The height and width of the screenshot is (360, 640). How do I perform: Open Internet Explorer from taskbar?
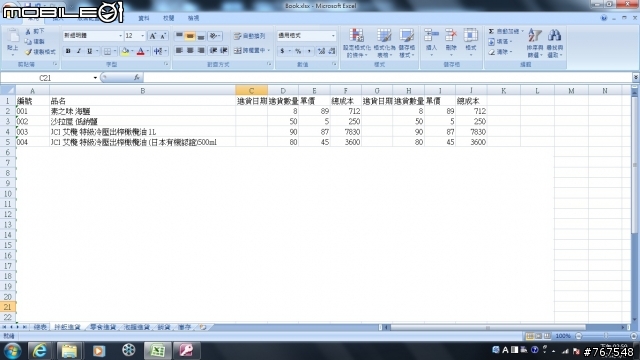pos(39,350)
